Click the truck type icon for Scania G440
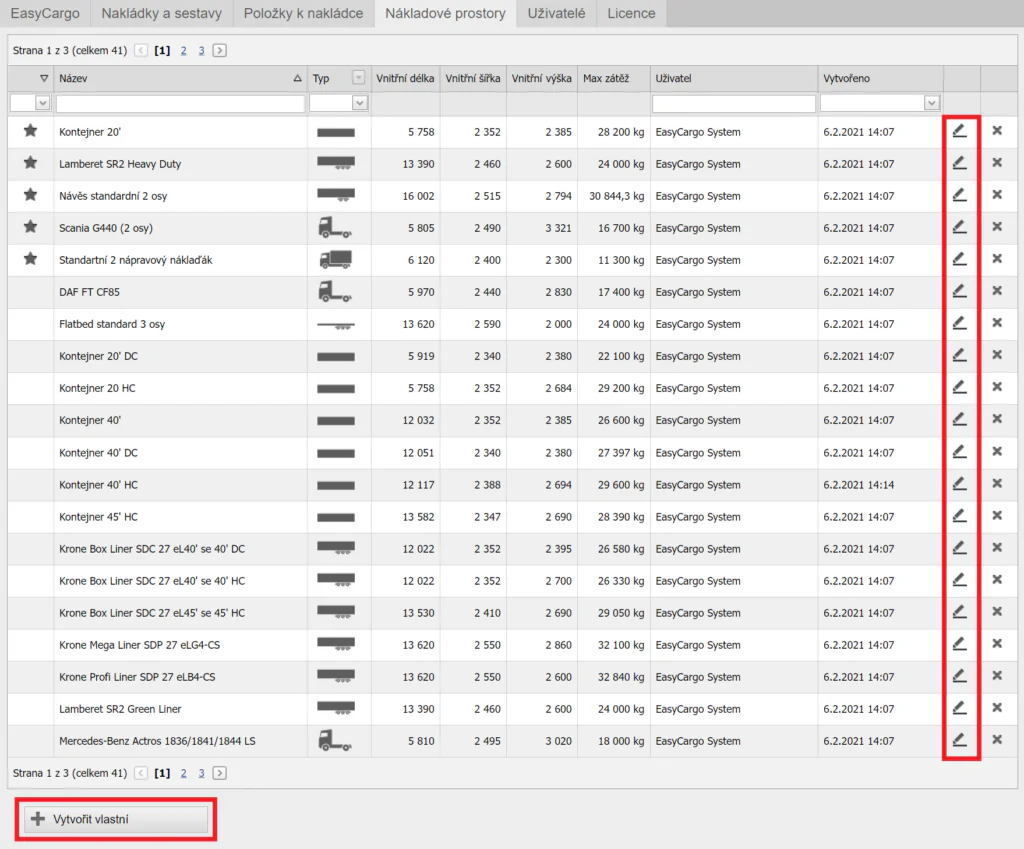 pos(335,227)
